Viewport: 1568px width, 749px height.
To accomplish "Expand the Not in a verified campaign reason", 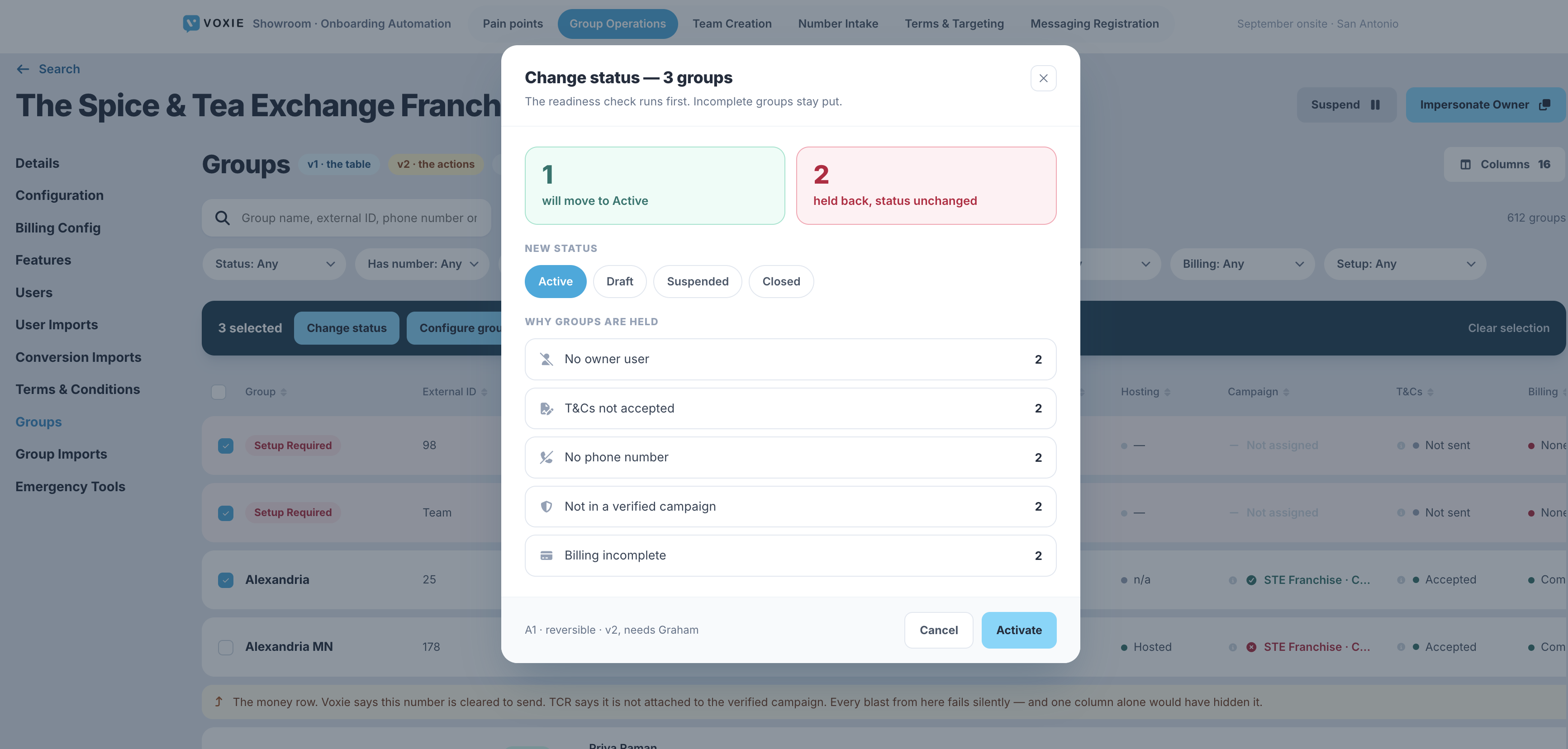I will pyautogui.click(x=790, y=506).
